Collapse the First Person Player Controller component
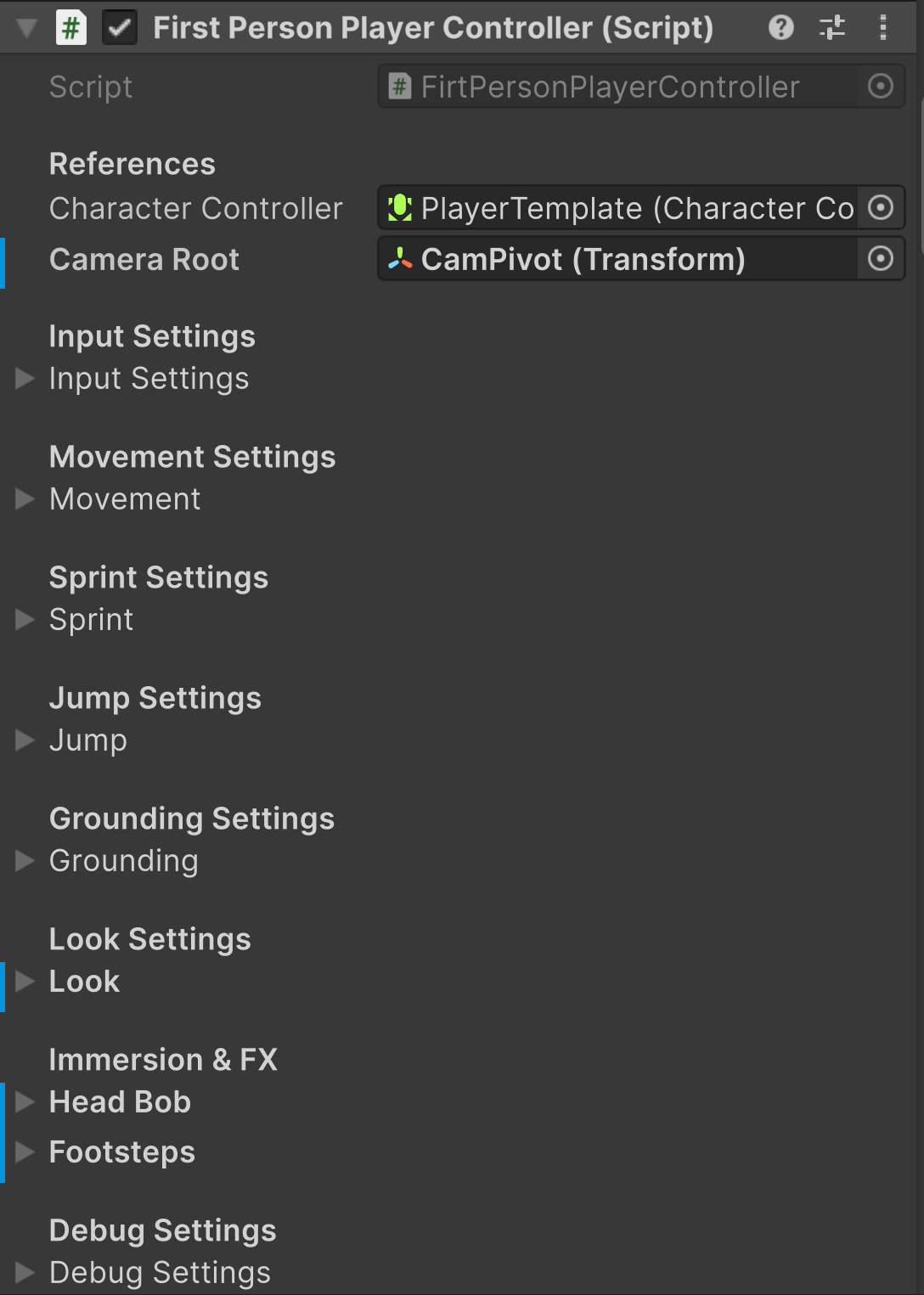This screenshot has height=1295, width=924. point(27,28)
